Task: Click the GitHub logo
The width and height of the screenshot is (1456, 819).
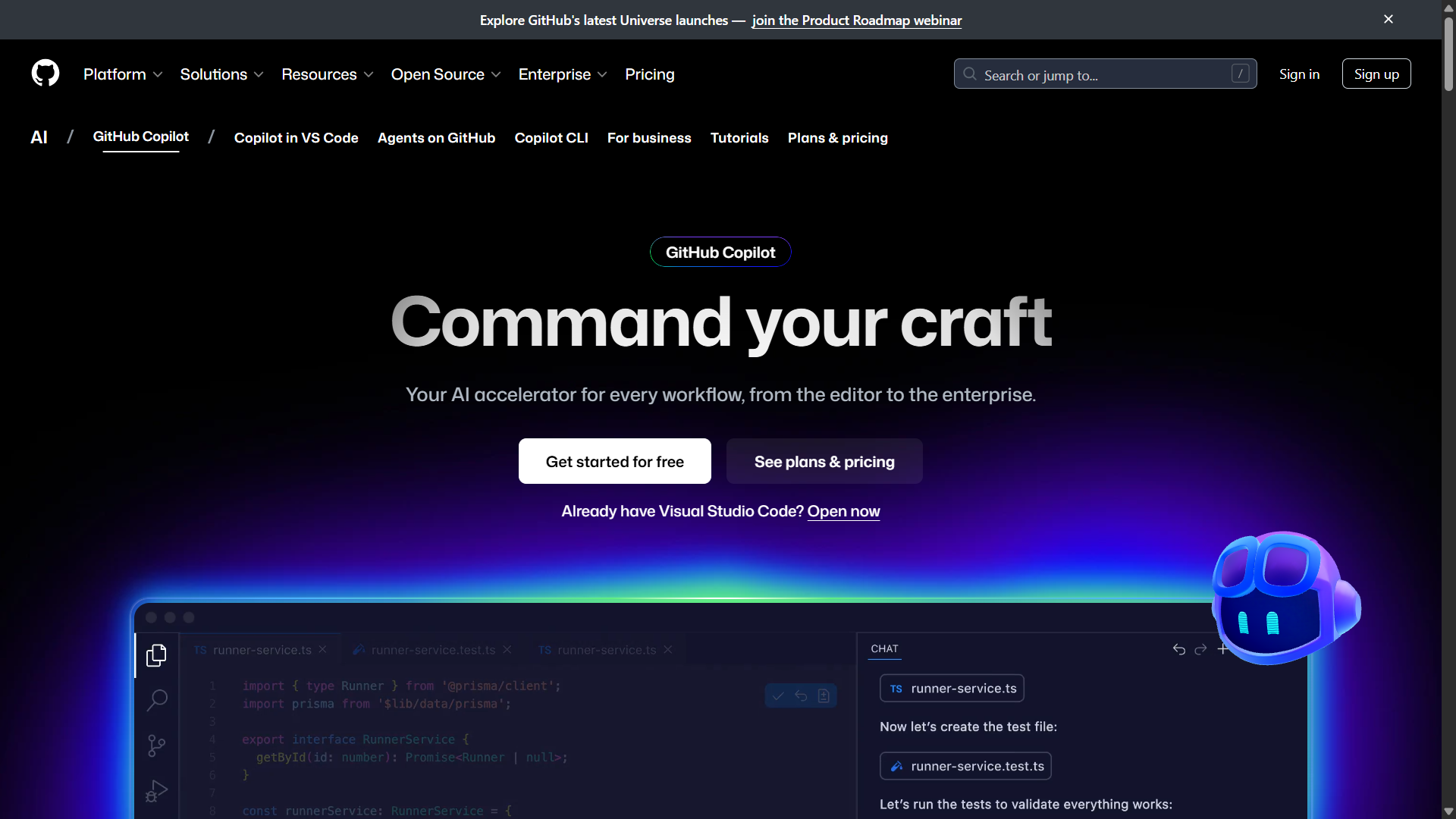Action: [x=45, y=73]
